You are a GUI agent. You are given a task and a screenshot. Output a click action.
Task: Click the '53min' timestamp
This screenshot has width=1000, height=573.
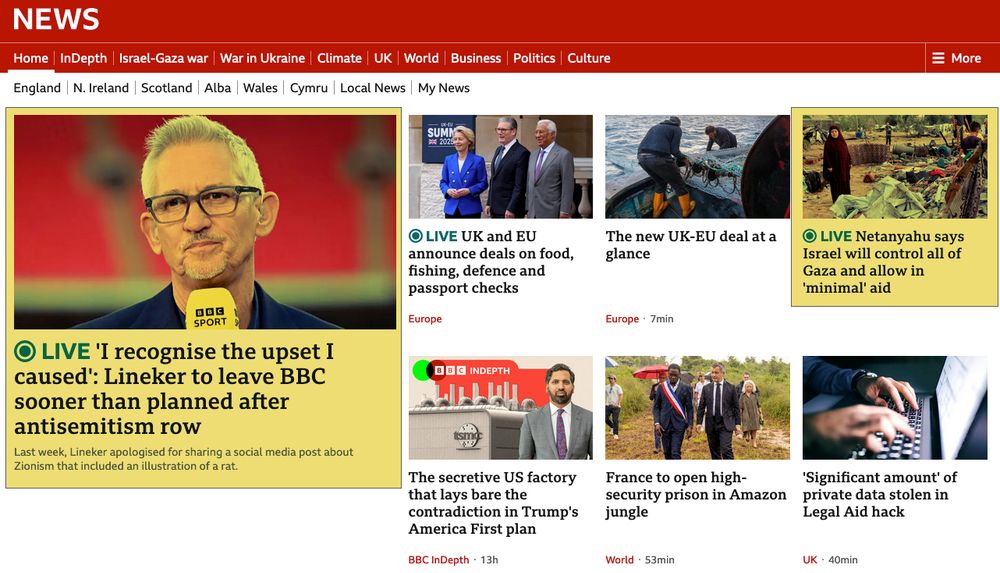pos(659,560)
